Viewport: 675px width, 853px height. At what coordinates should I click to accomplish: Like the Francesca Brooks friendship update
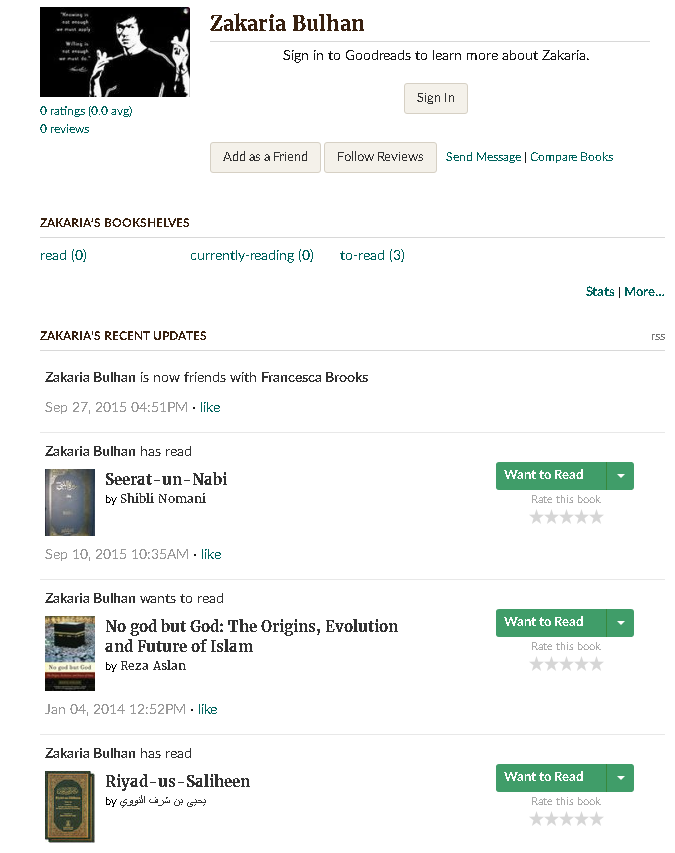pos(210,408)
